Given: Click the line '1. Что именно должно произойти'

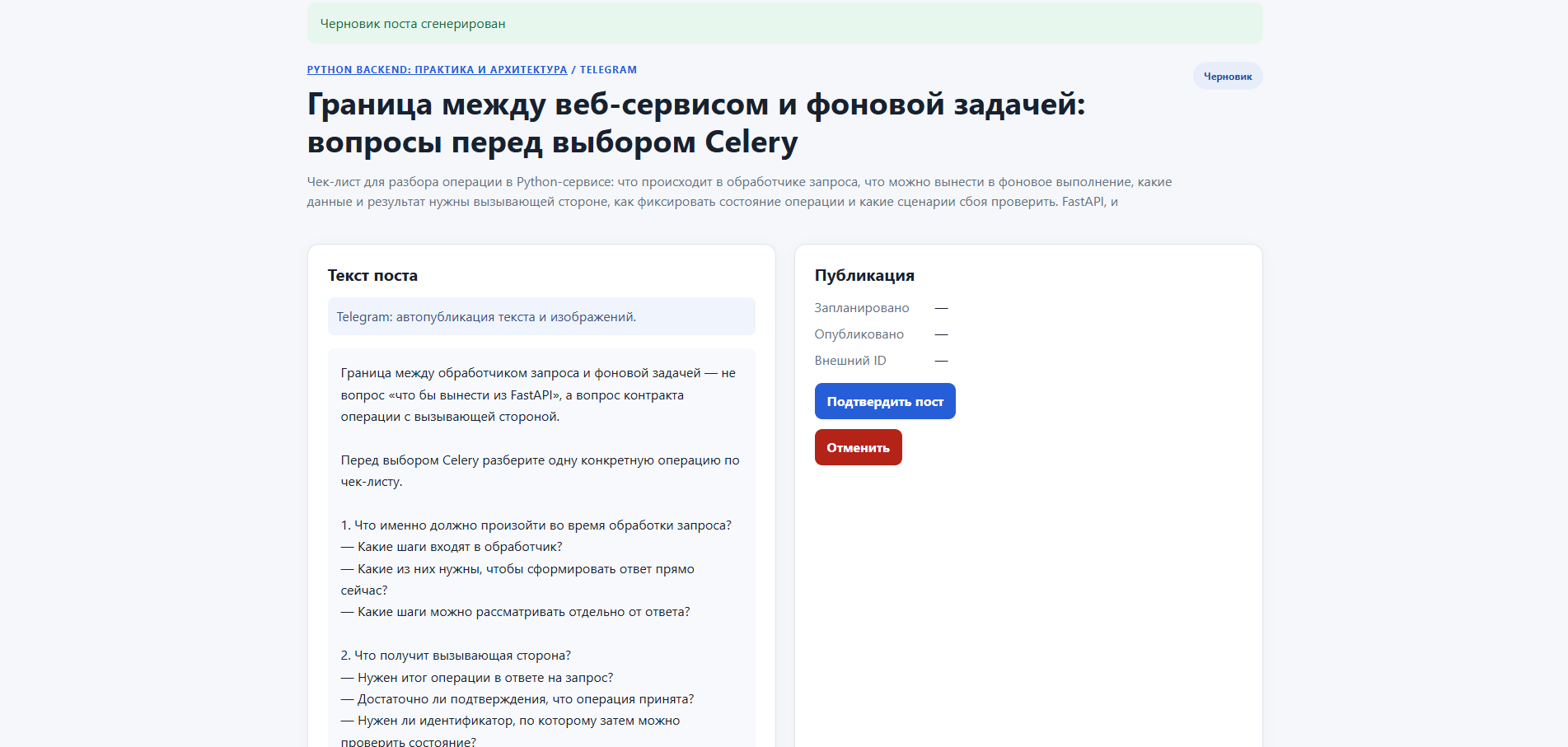Looking at the screenshot, I should [x=536, y=525].
